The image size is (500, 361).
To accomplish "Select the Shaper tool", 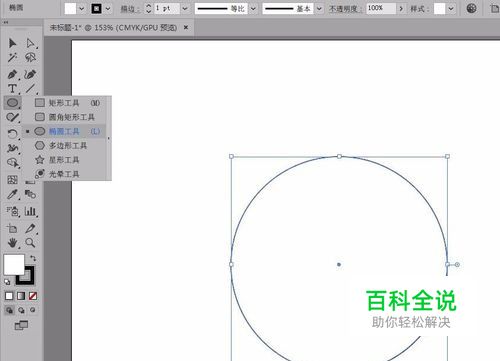I will (12, 117).
